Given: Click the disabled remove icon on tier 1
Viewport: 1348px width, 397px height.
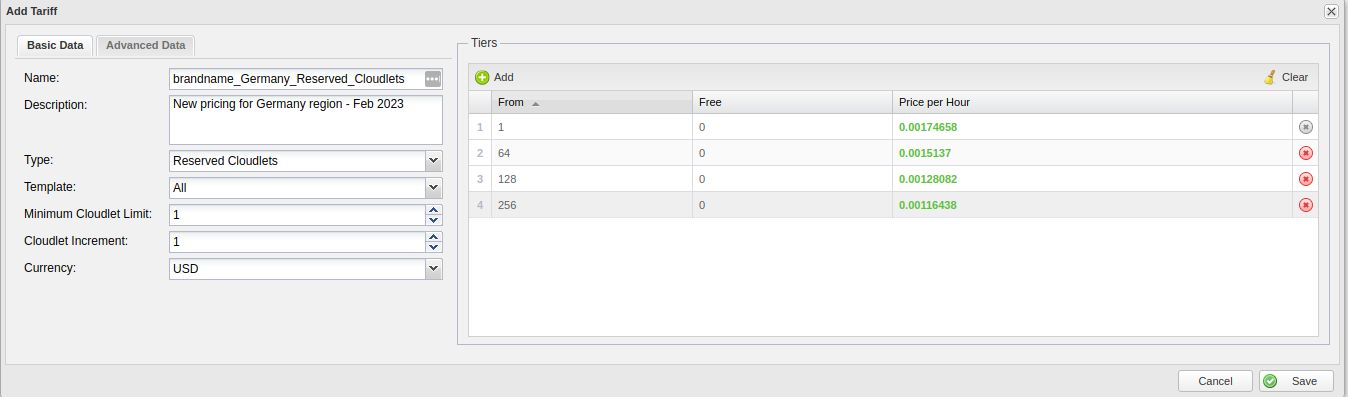Looking at the screenshot, I should pyautogui.click(x=1306, y=127).
